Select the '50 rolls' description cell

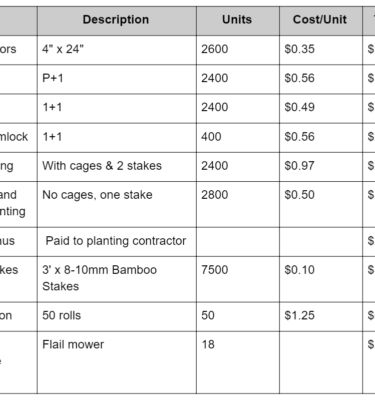point(117,317)
